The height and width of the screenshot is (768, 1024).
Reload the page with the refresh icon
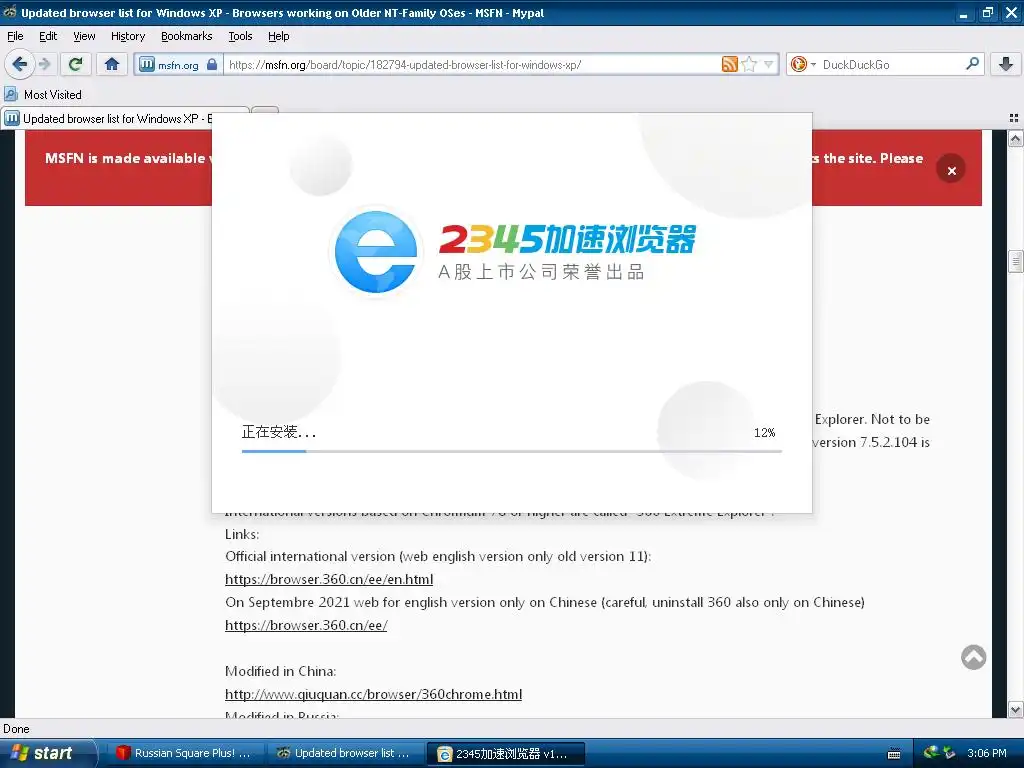[76, 64]
